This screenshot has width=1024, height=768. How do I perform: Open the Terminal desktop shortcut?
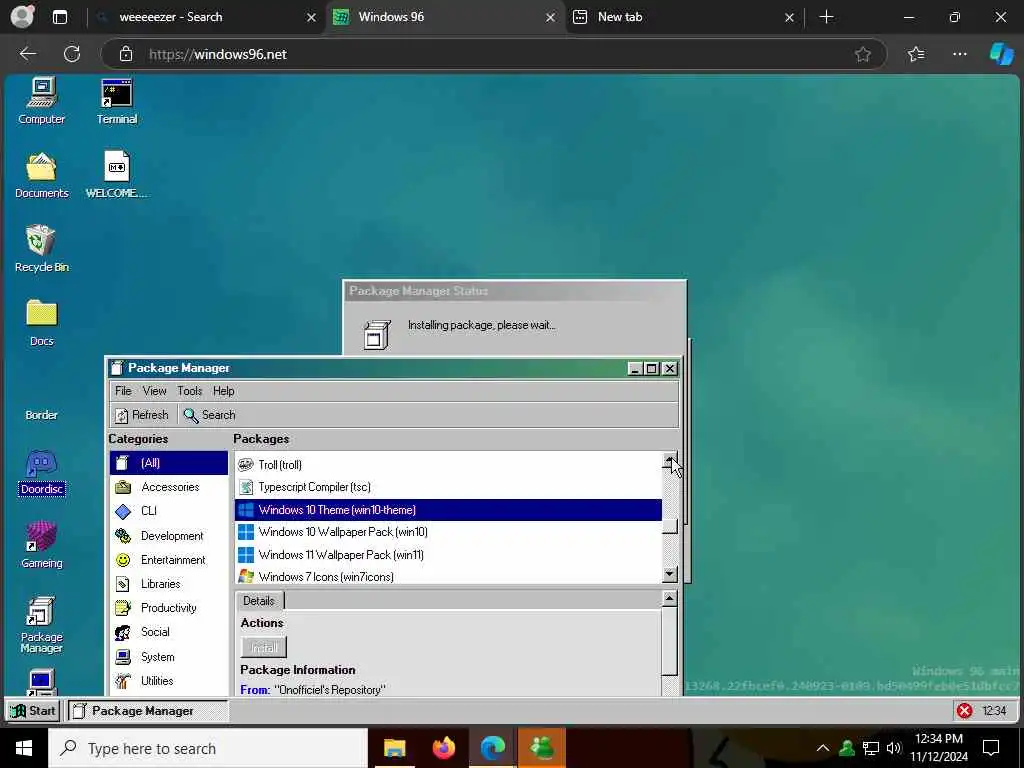(x=117, y=100)
